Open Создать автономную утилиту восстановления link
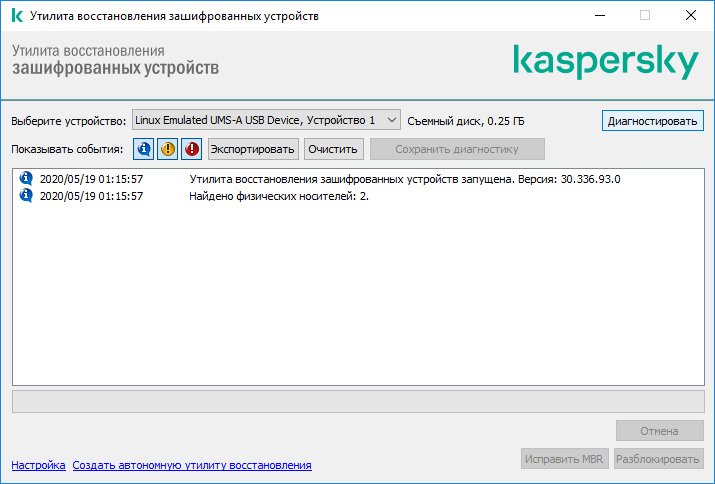The width and height of the screenshot is (715, 484). pyautogui.click(x=192, y=465)
